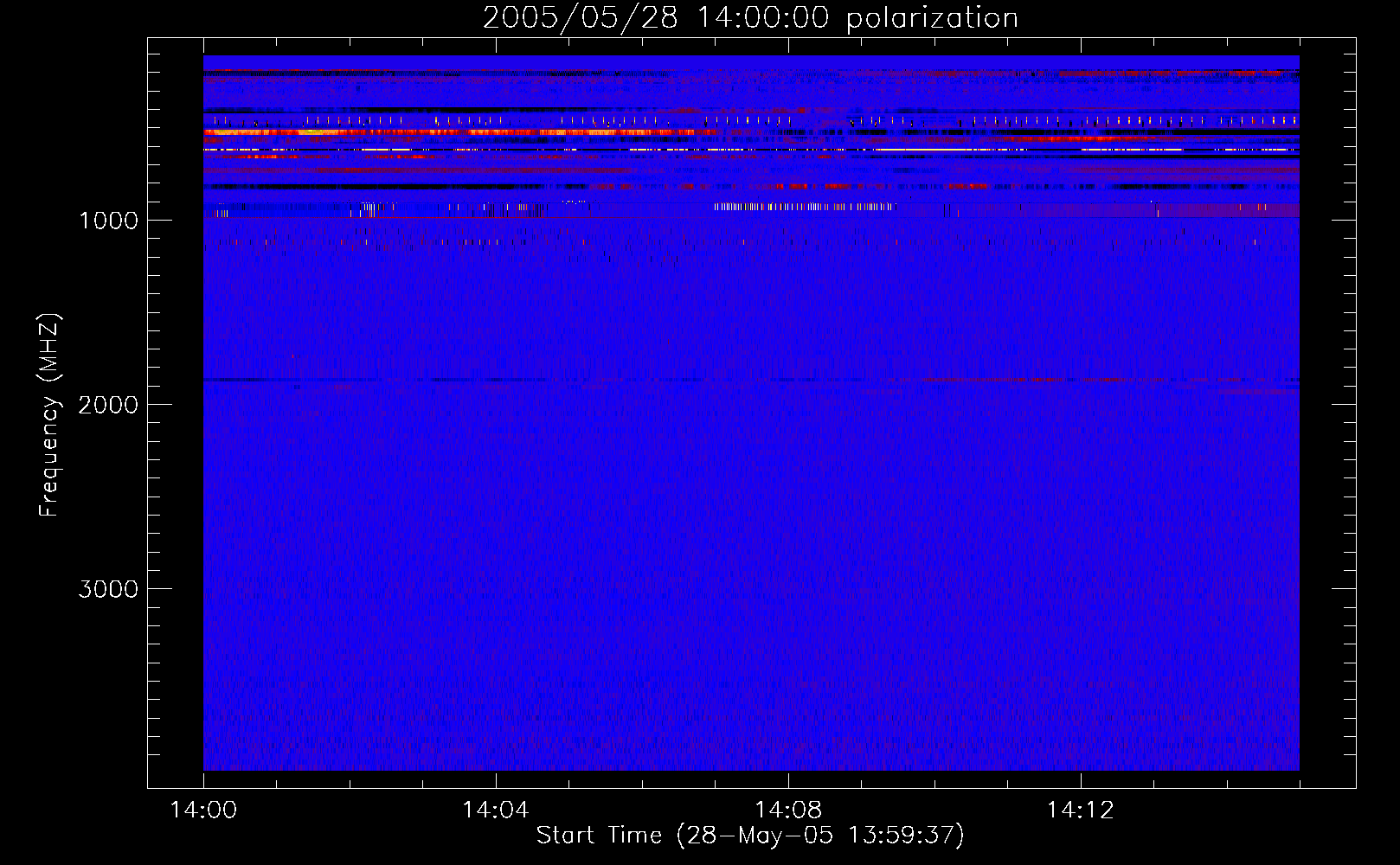The height and width of the screenshot is (865, 1400).
Task: Click the 14:08 time tick label
Action: (x=787, y=811)
